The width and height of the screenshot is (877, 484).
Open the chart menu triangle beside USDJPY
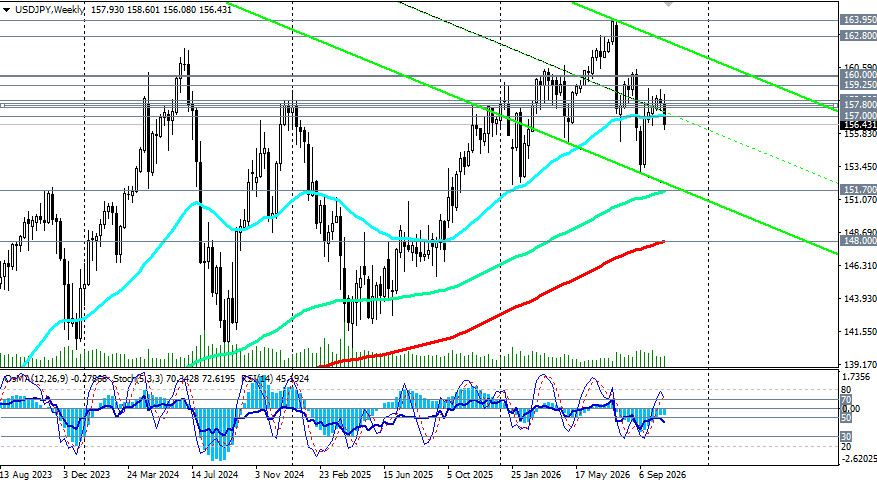tap(6, 10)
